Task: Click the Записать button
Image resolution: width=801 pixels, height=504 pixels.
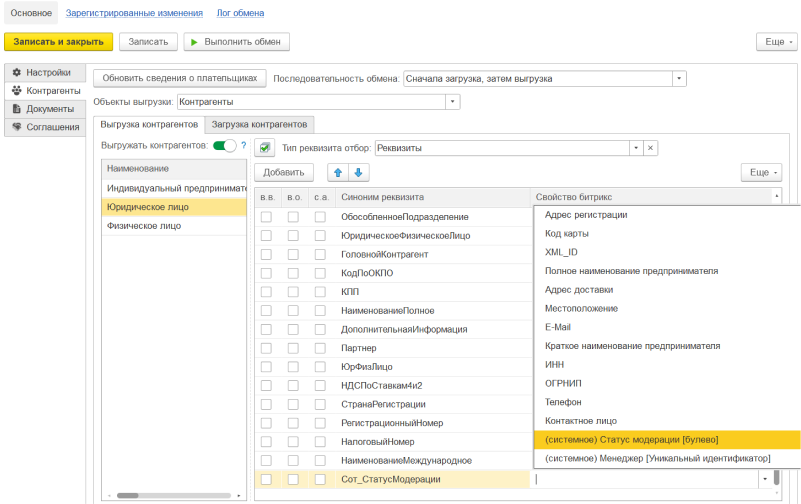Action: coord(148,42)
